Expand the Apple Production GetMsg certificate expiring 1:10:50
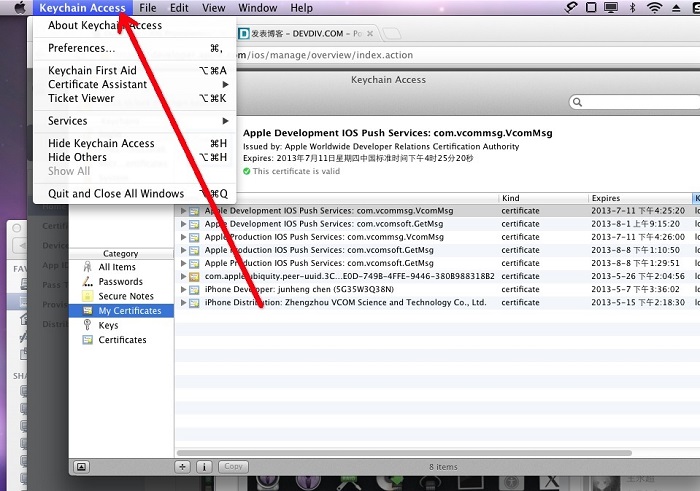The image size is (700, 491). pyautogui.click(x=183, y=250)
